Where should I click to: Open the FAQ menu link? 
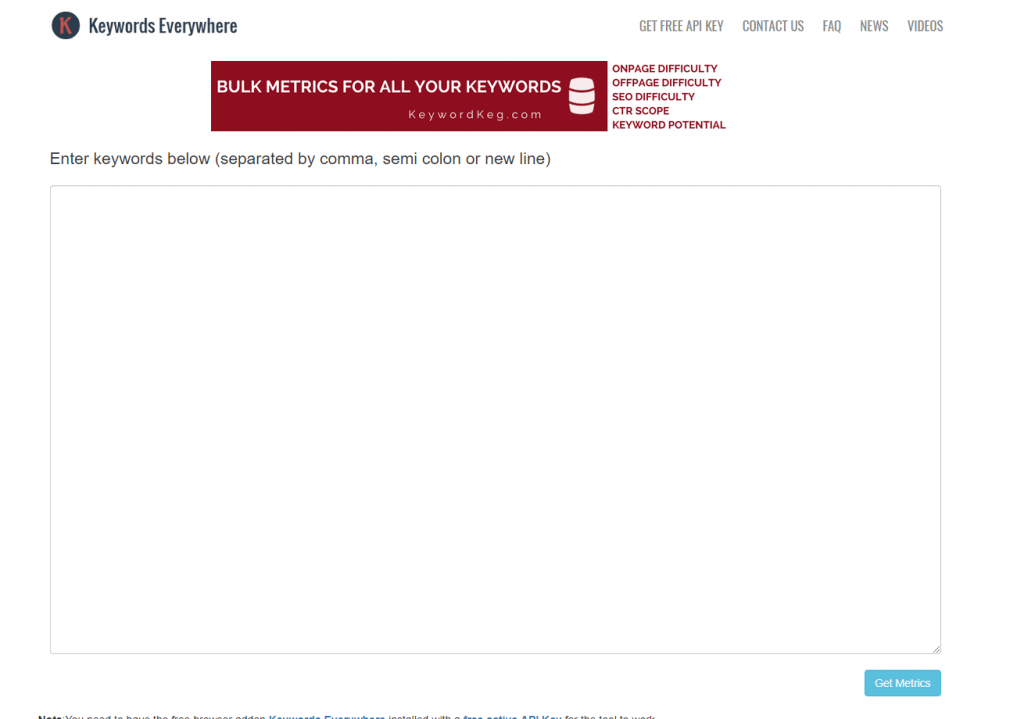831,26
